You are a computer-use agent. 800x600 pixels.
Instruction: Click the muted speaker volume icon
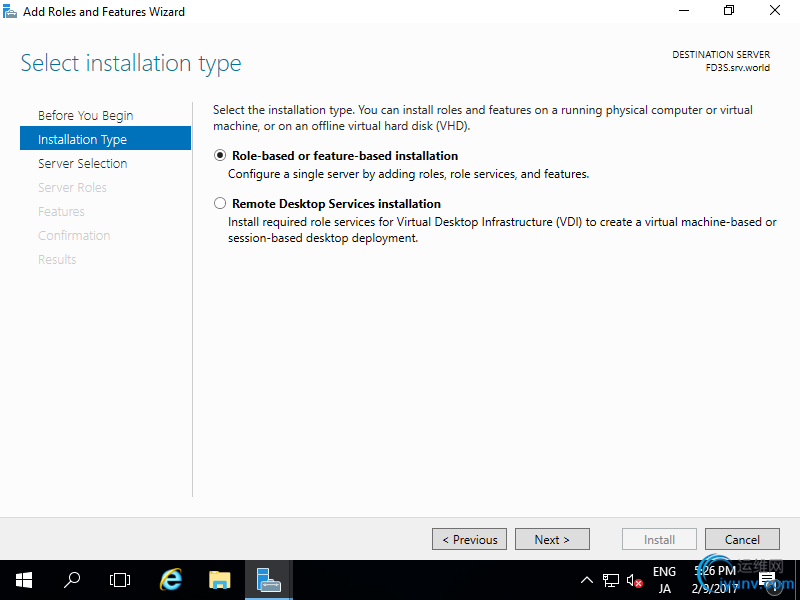(x=634, y=580)
